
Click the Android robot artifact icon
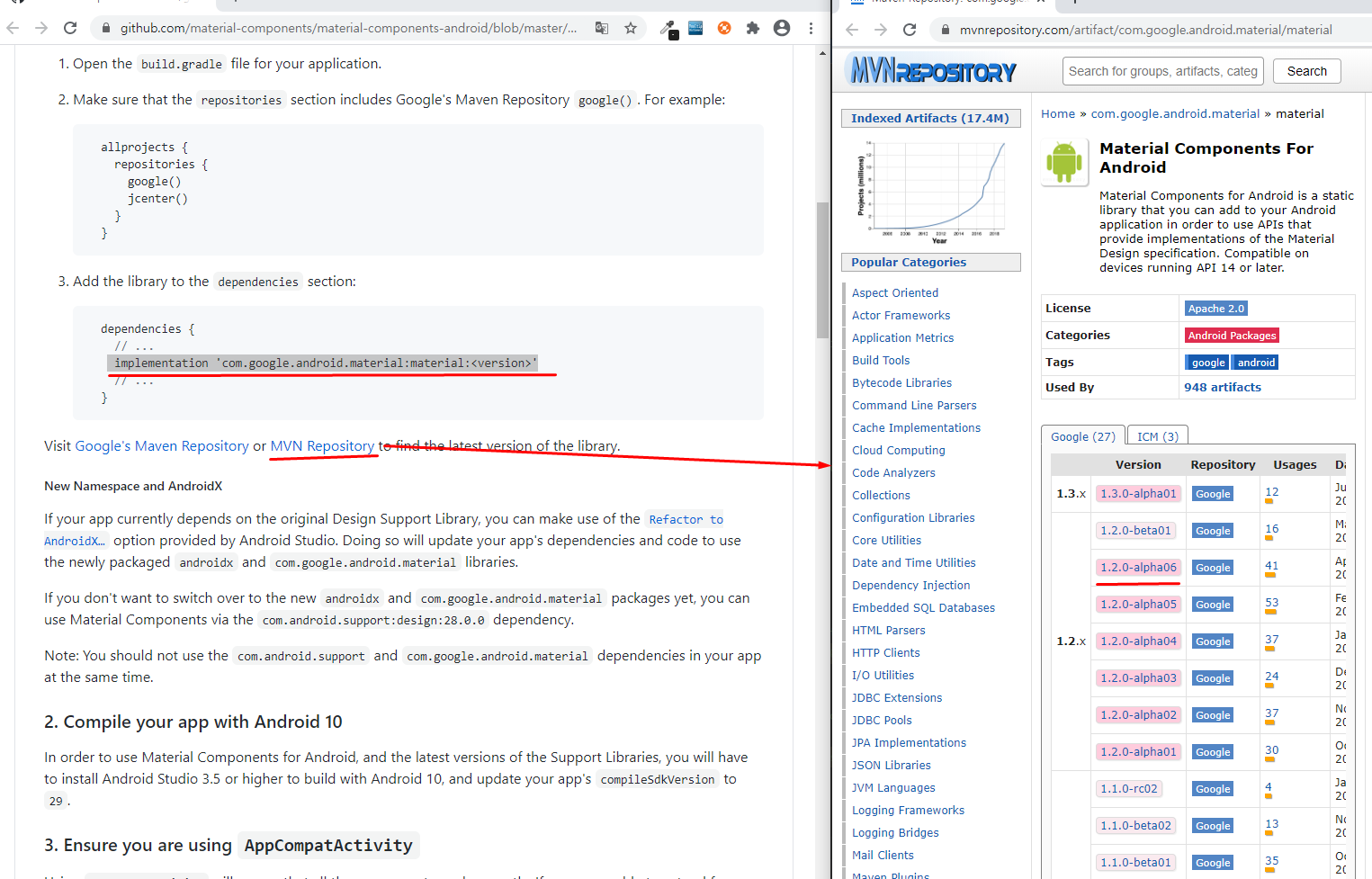coord(1064,162)
